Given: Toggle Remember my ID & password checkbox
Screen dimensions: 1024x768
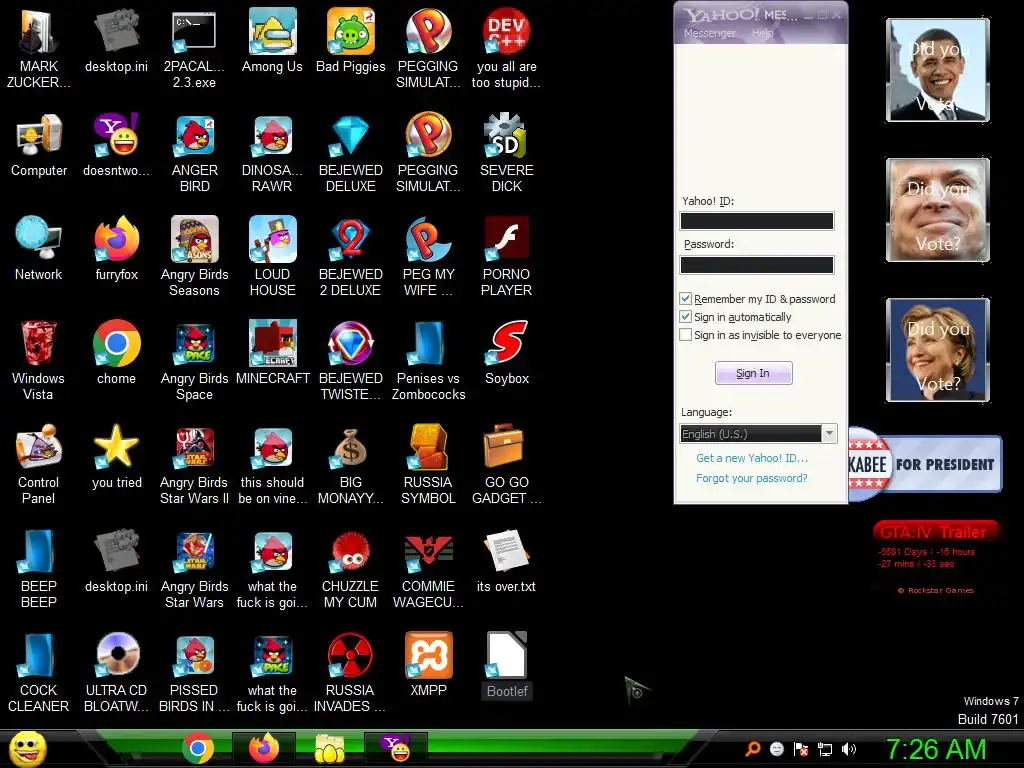Looking at the screenshot, I should (686, 299).
